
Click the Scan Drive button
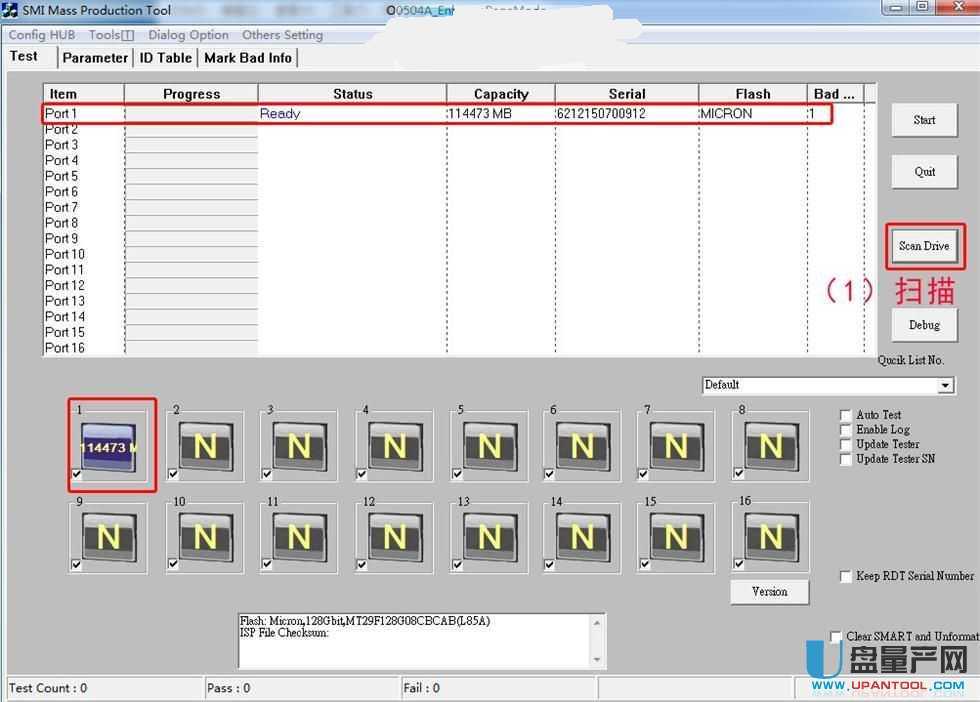tap(924, 246)
